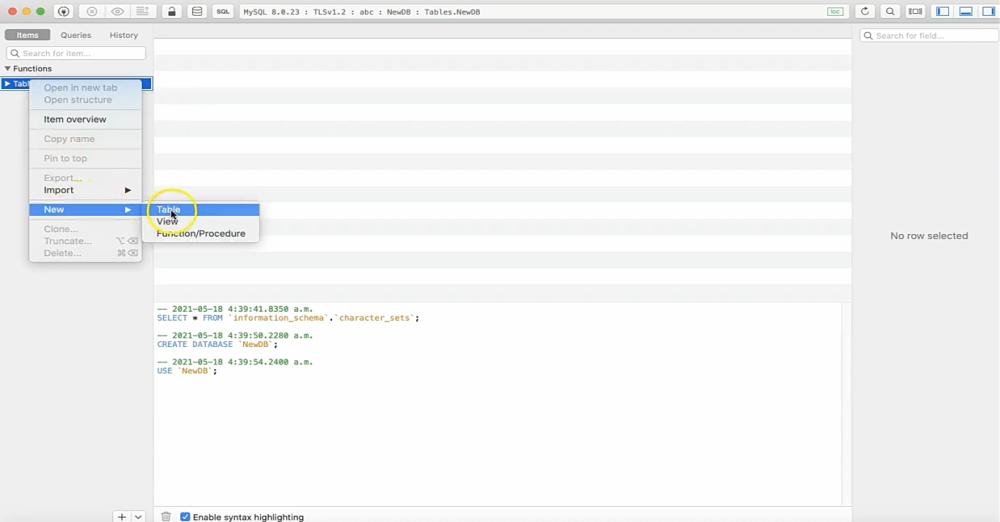Click Open structure menu item
Viewport: 1000px width, 522px height.
click(85, 100)
